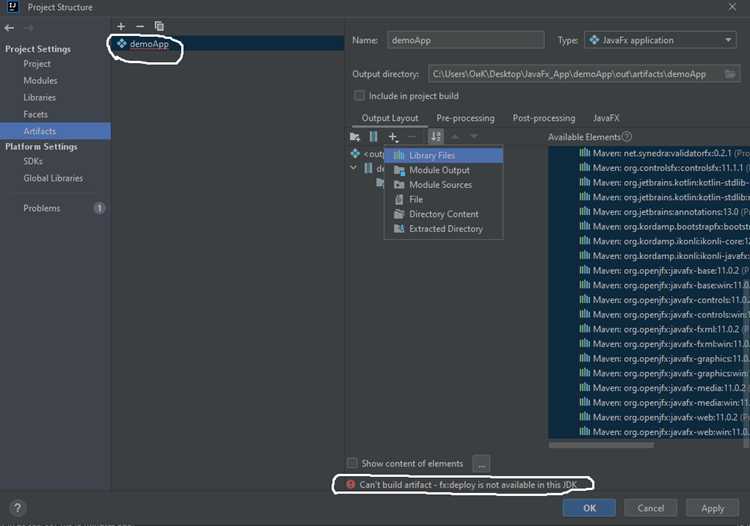Switch to the Output Layout tab
The width and height of the screenshot is (750, 526).
(x=390, y=118)
